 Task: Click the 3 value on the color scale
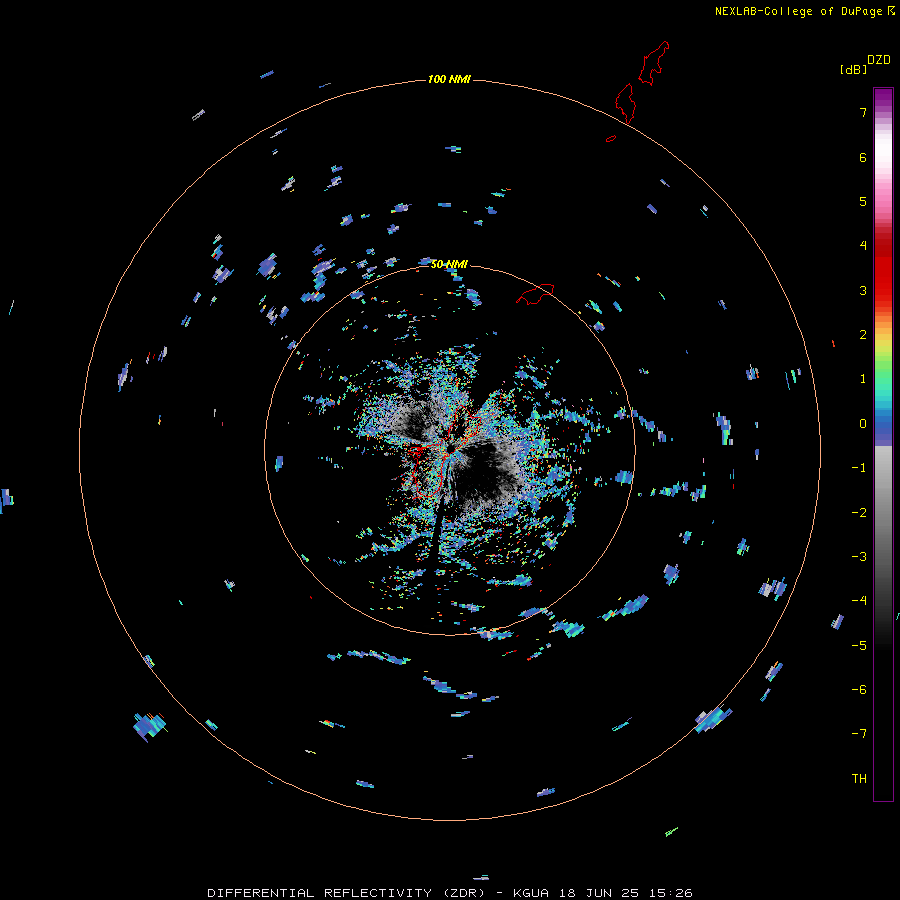point(863,290)
